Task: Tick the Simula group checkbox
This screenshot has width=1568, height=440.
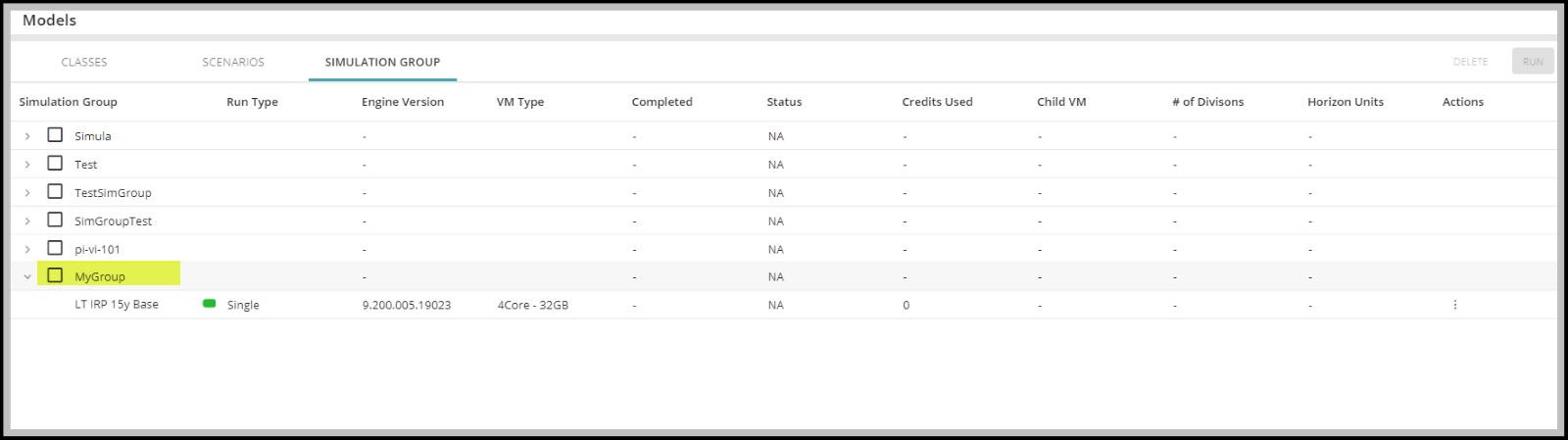Action: [55, 135]
